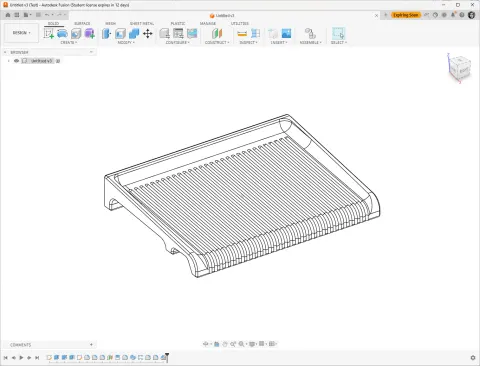This screenshot has height=366, width=480.
Task: Switch to the Utilities tab
Action: 240,23
